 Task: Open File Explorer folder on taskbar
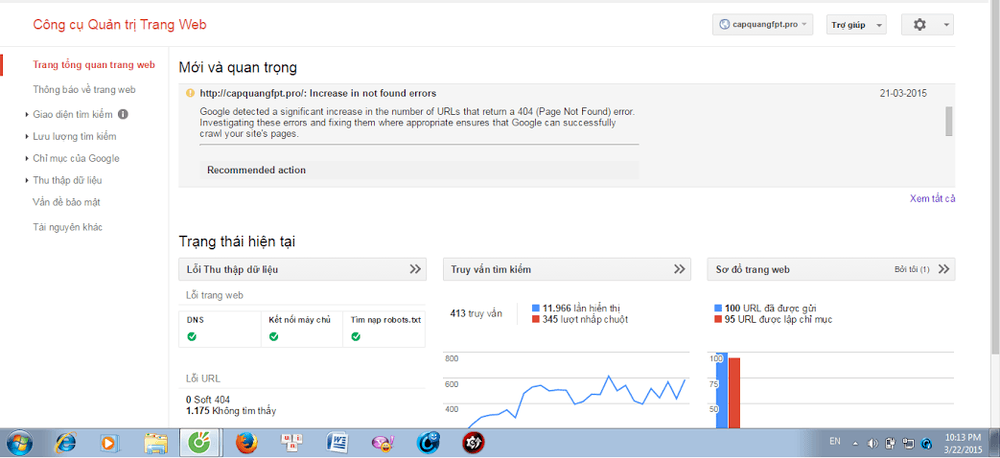pos(156,442)
